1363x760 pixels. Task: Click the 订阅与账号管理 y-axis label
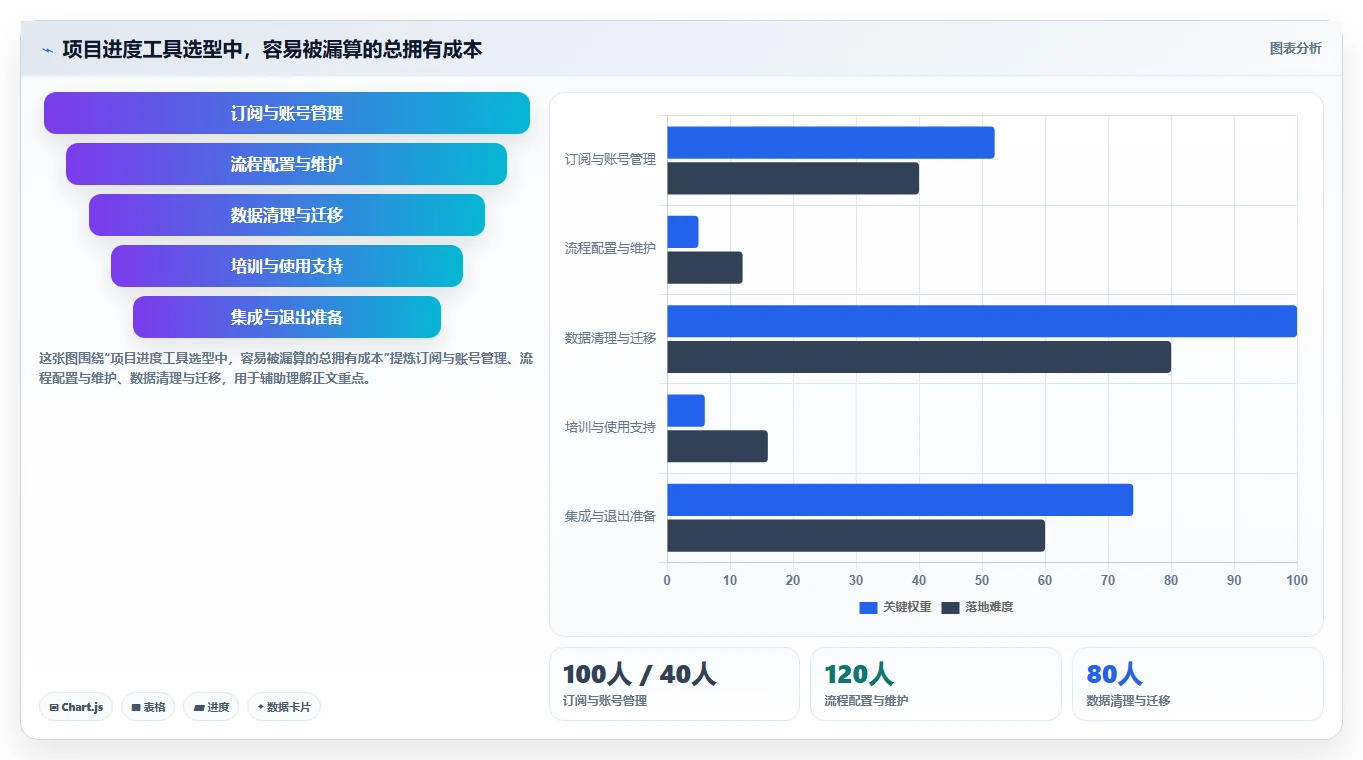pyautogui.click(x=610, y=159)
